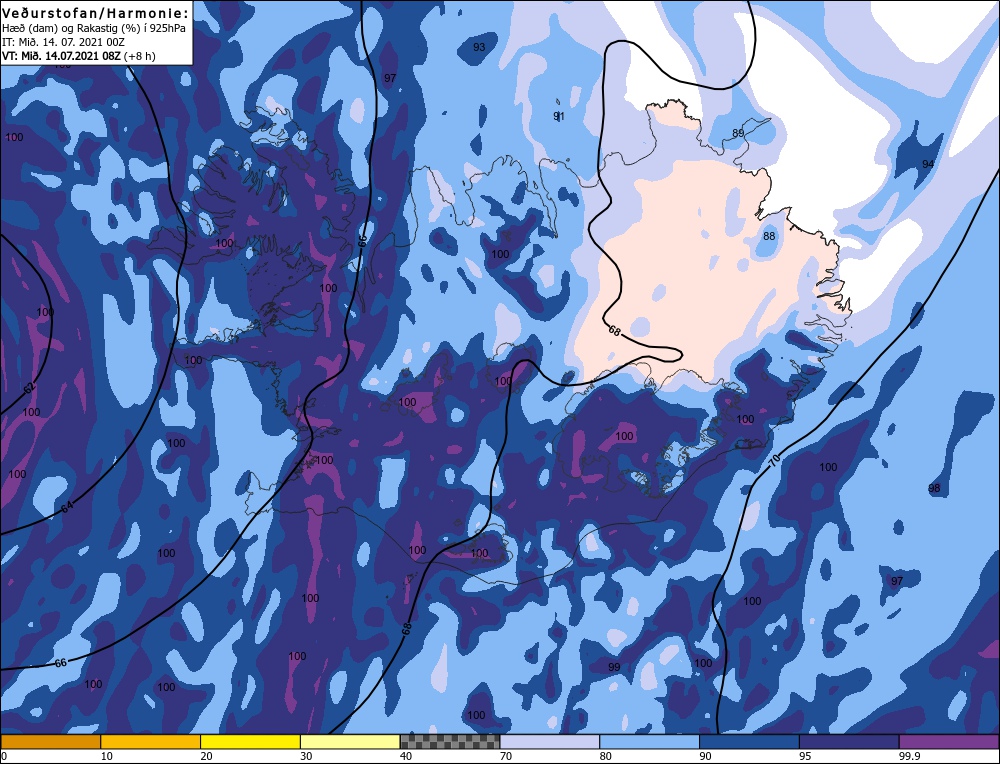Click the humidity value '99' on the map
The width and height of the screenshot is (1000, 764).
[x=614, y=667]
